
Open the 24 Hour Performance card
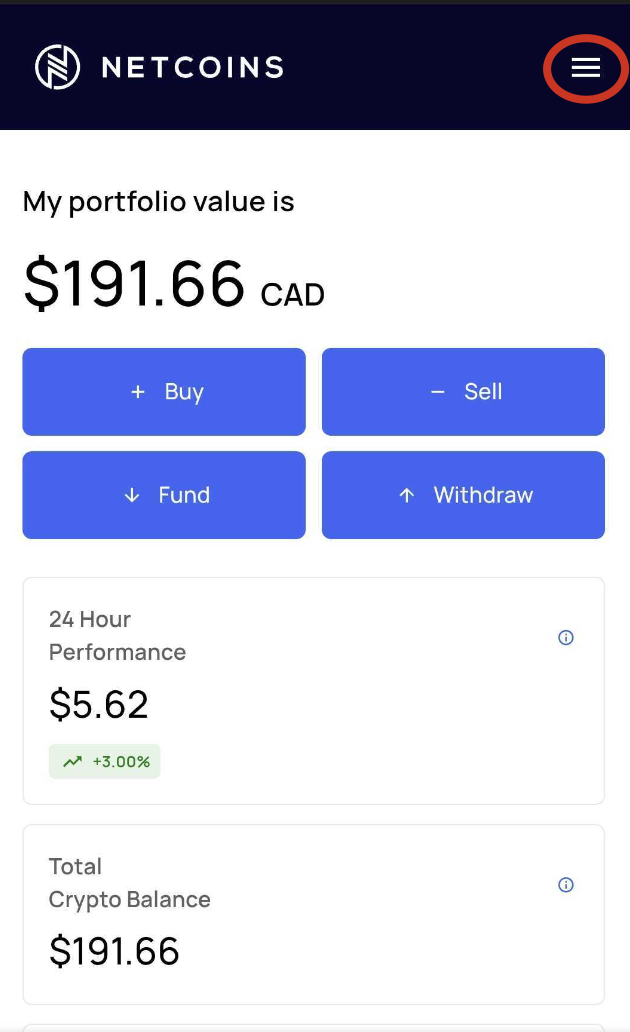click(x=314, y=690)
